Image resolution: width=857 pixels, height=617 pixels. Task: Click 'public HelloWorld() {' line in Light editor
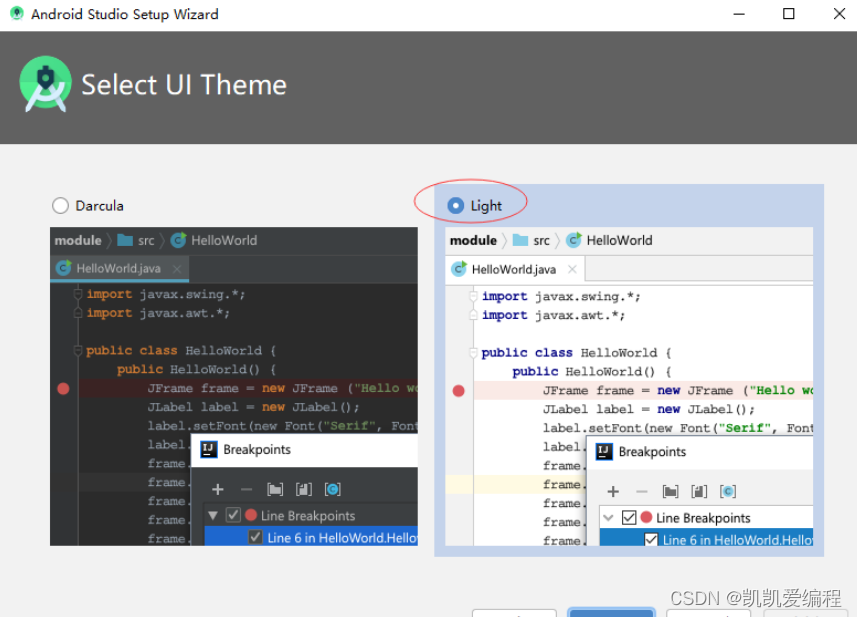point(592,372)
